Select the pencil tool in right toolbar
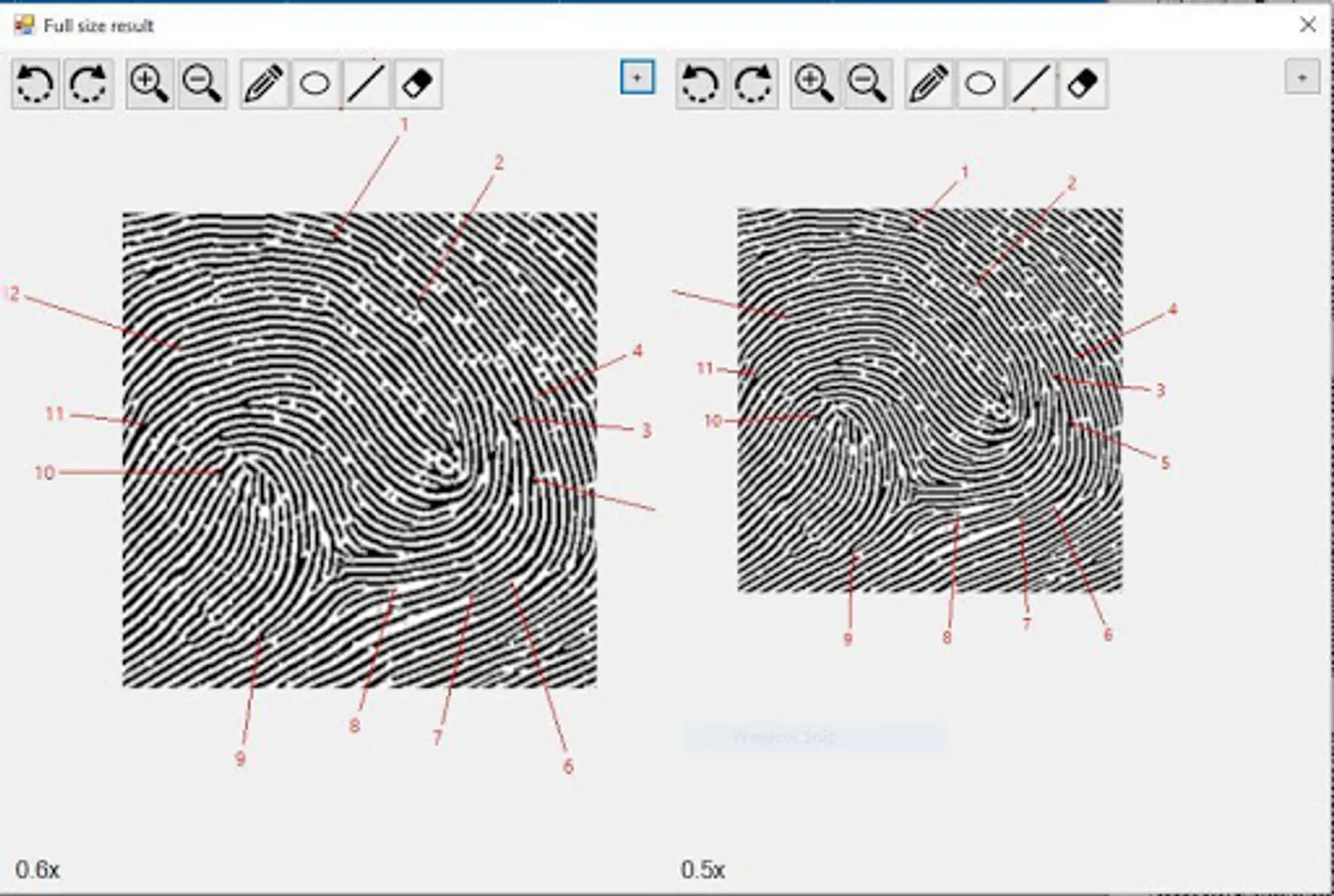 929,84
